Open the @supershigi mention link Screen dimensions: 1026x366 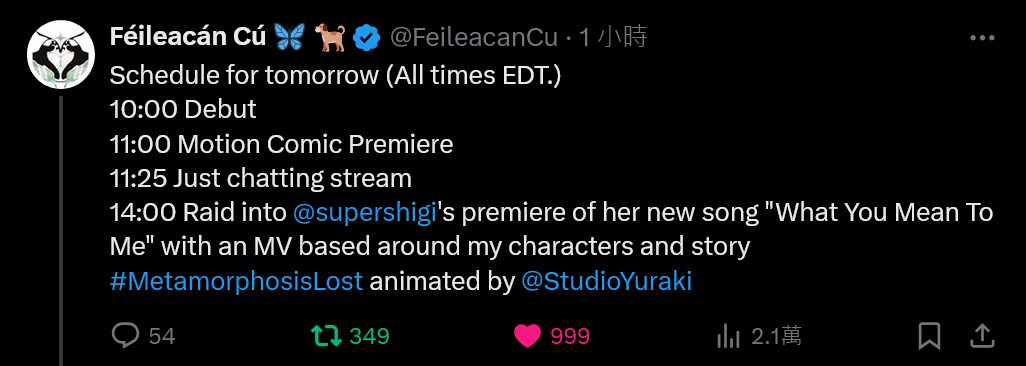364,213
